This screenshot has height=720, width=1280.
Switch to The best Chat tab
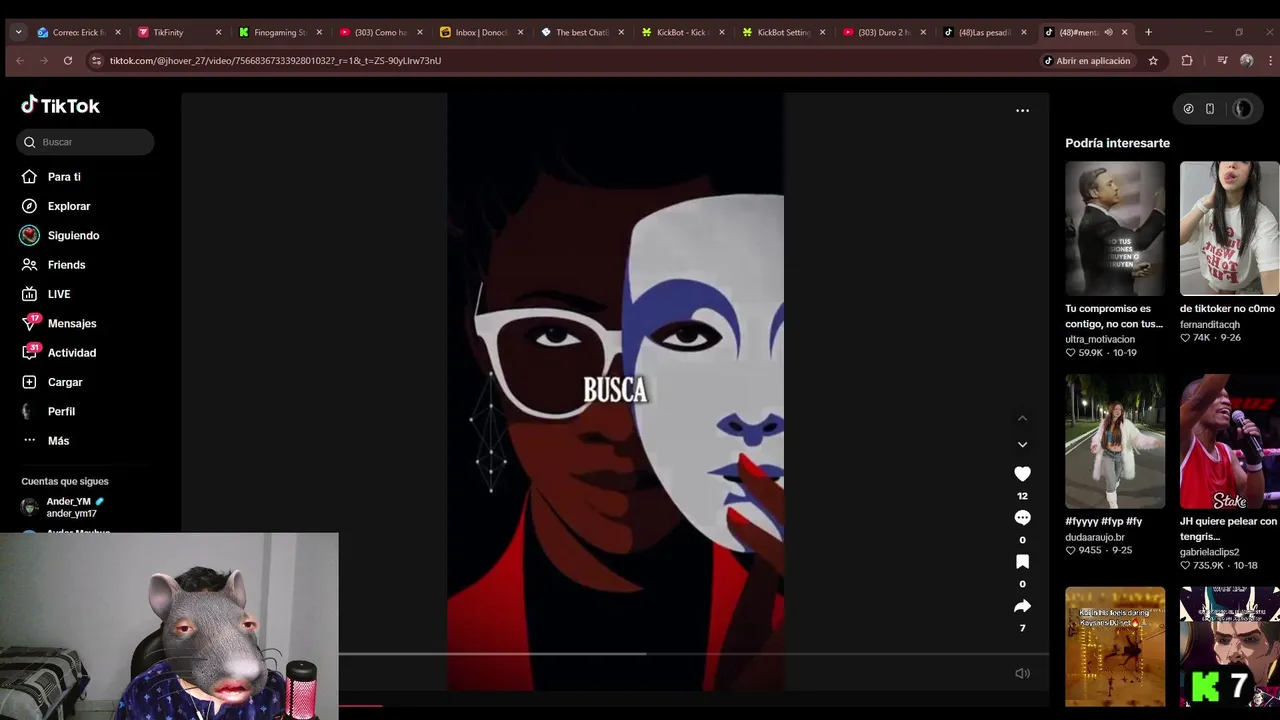[581, 32]
